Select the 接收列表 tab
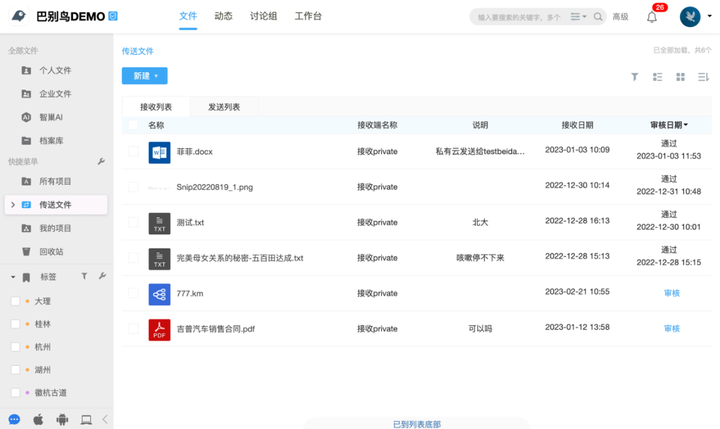 click(156, 107)
